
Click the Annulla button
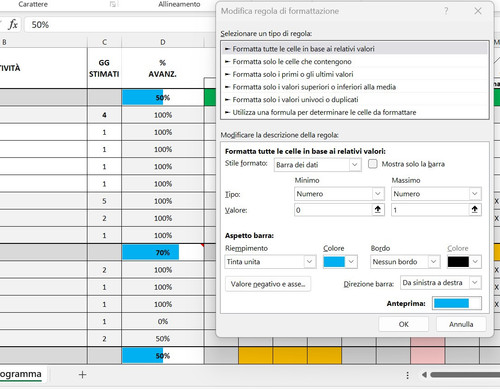461,324
